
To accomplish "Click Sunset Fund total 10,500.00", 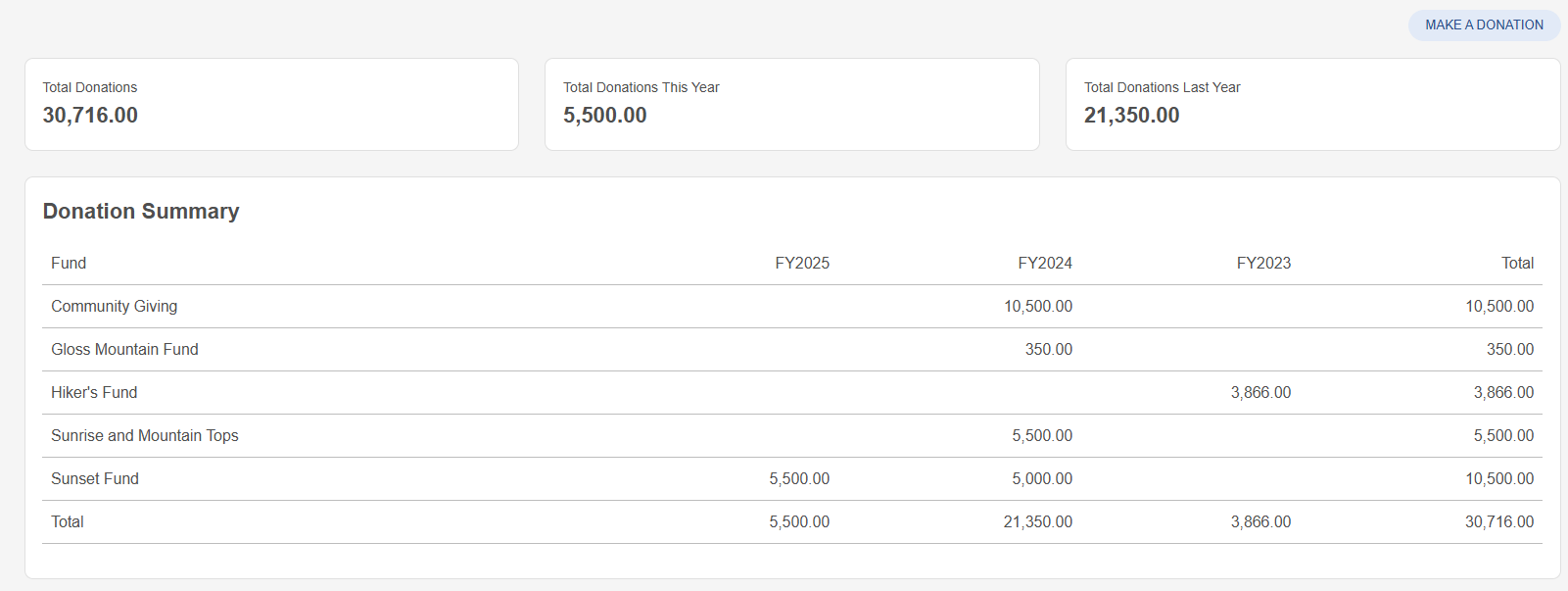I will click(x=1499, y=479).
